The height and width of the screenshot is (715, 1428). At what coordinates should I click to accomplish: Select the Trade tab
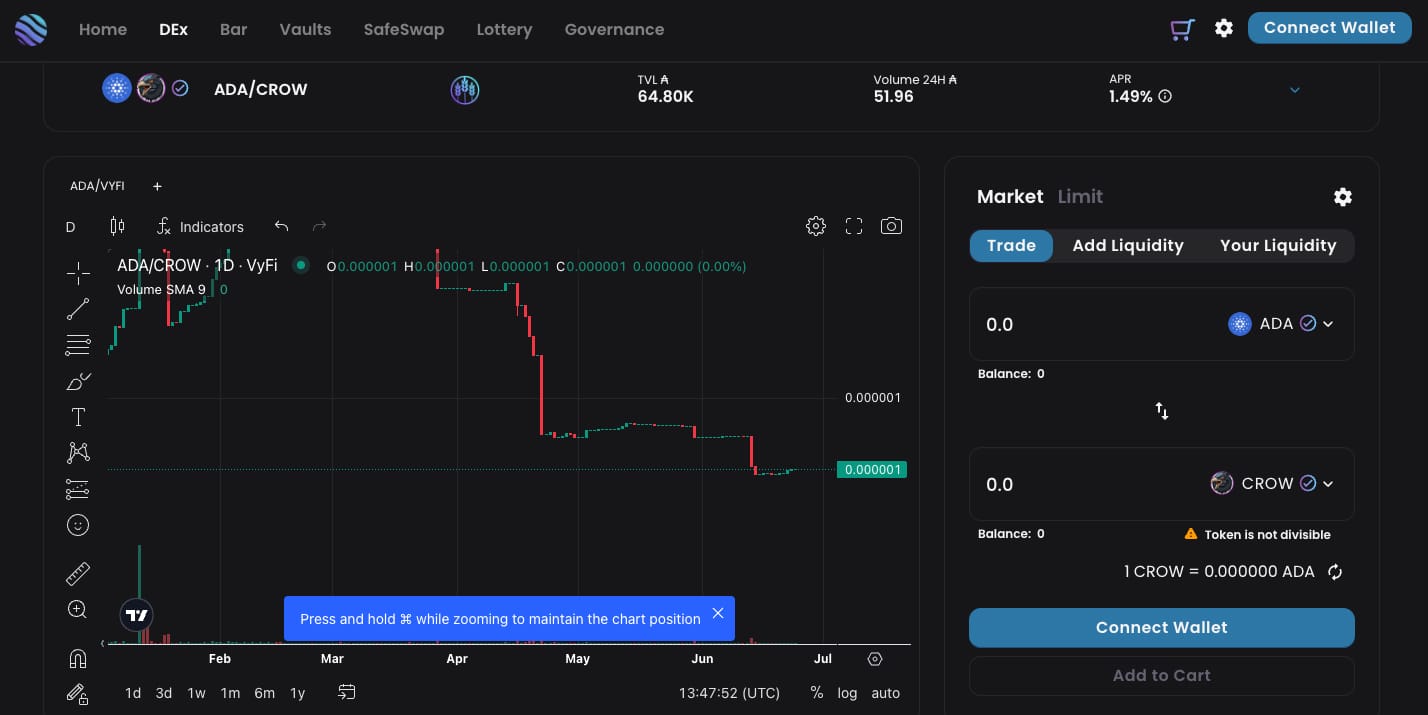tap(1011, 246)
